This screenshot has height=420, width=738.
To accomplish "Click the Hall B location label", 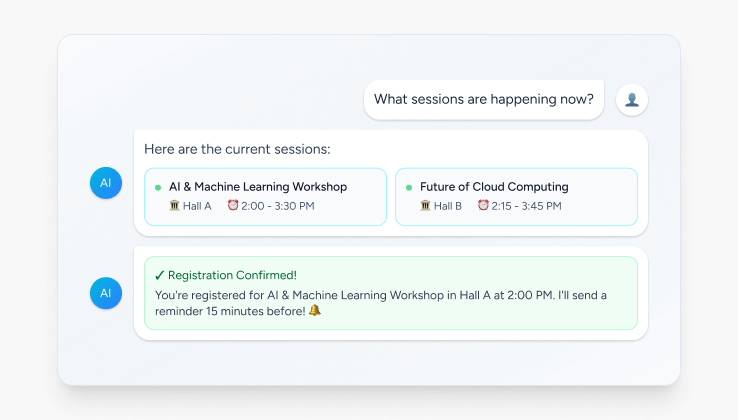I will tap(448, 206).
